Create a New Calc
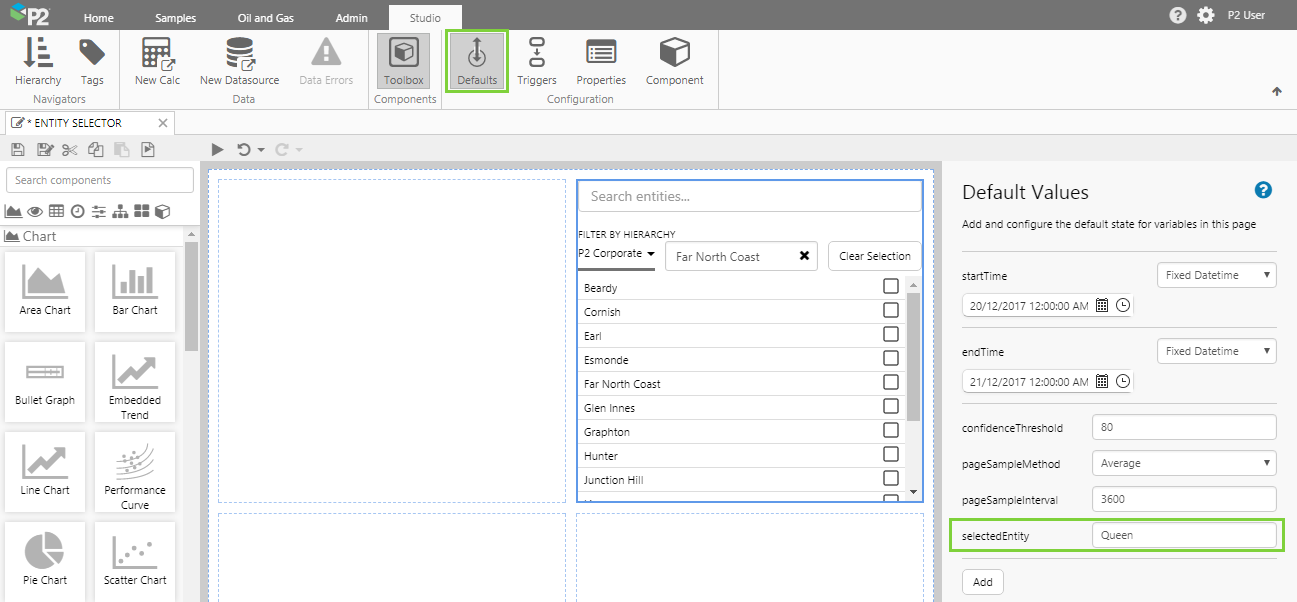The image size is (1297, 602). tap(157, 61)
